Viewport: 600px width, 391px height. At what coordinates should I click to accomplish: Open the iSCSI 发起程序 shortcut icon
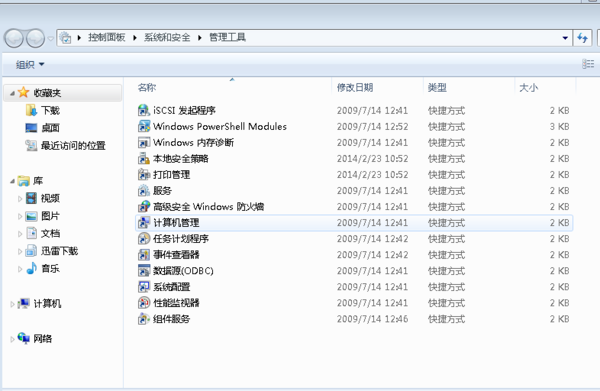[143, 111]
